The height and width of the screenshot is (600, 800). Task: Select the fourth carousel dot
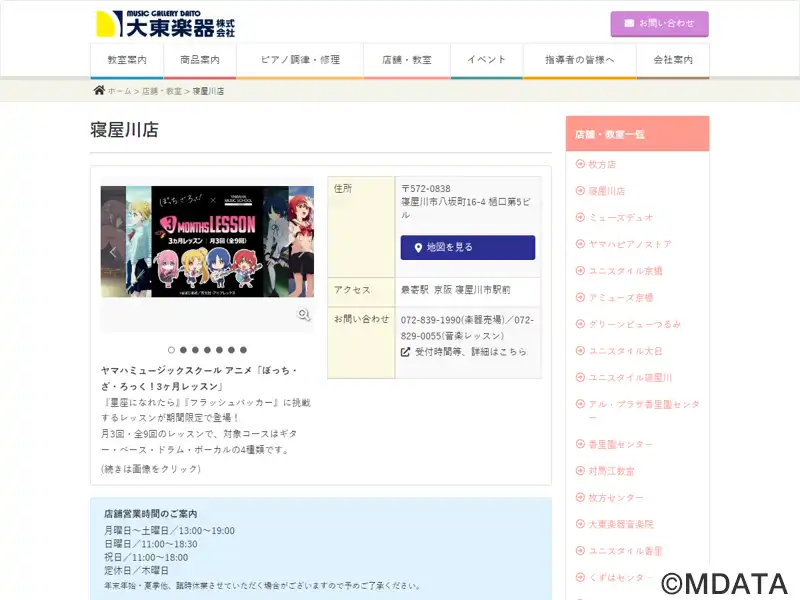click(207, 350)
